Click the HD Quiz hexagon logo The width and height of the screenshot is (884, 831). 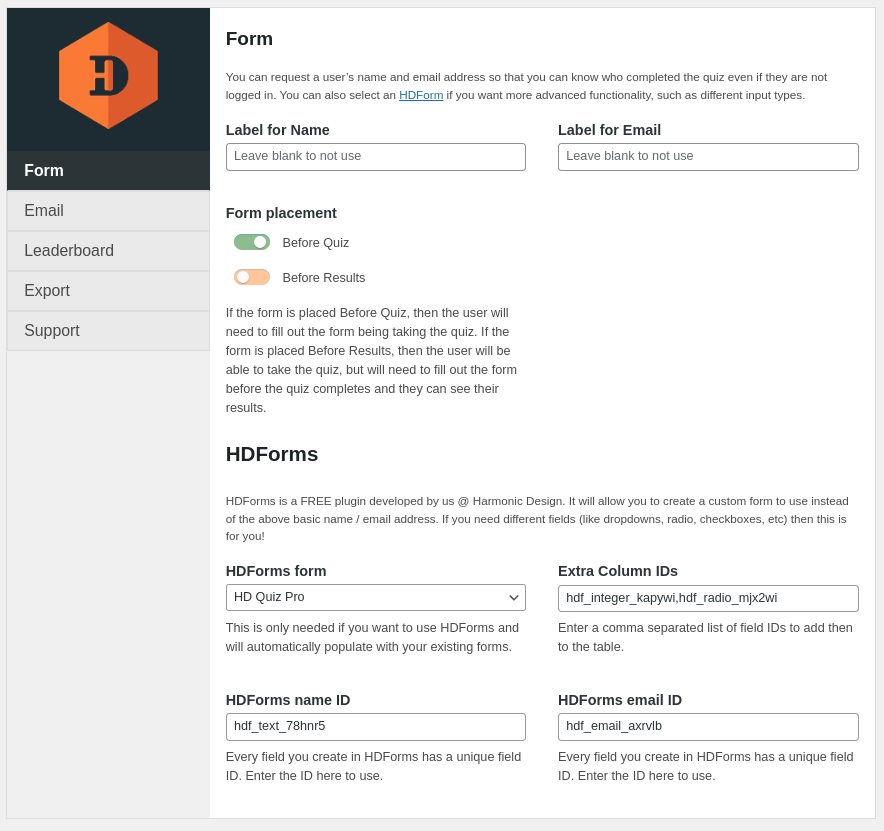[108, 76]
